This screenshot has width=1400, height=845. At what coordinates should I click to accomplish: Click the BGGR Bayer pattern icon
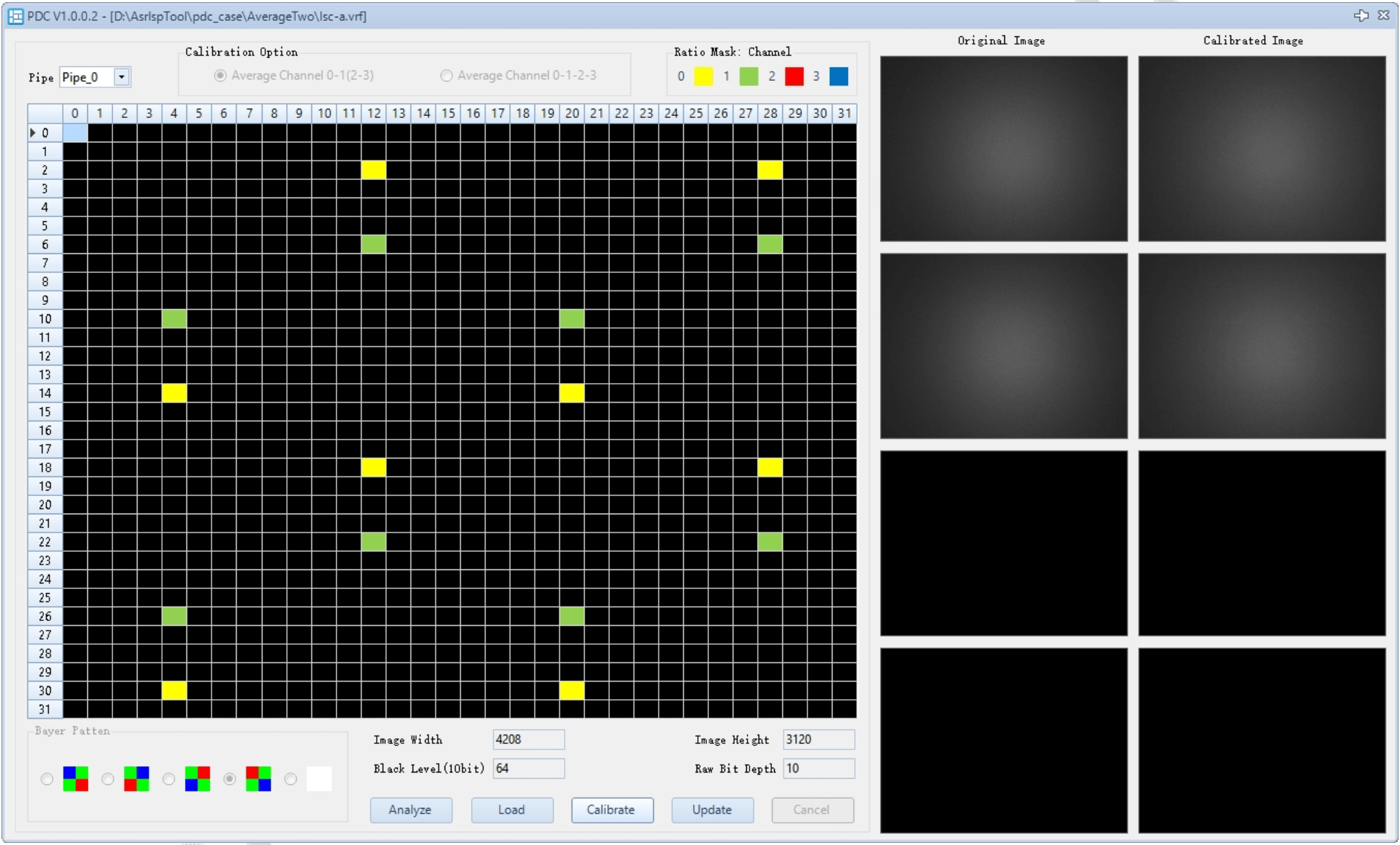tap(75, 779)
